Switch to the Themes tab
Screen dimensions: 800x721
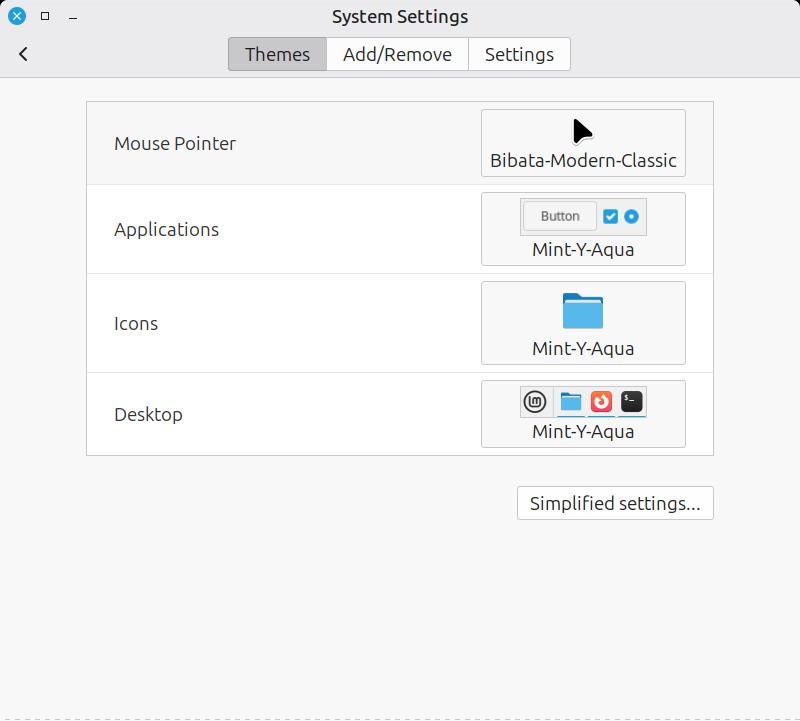[277, 54]
